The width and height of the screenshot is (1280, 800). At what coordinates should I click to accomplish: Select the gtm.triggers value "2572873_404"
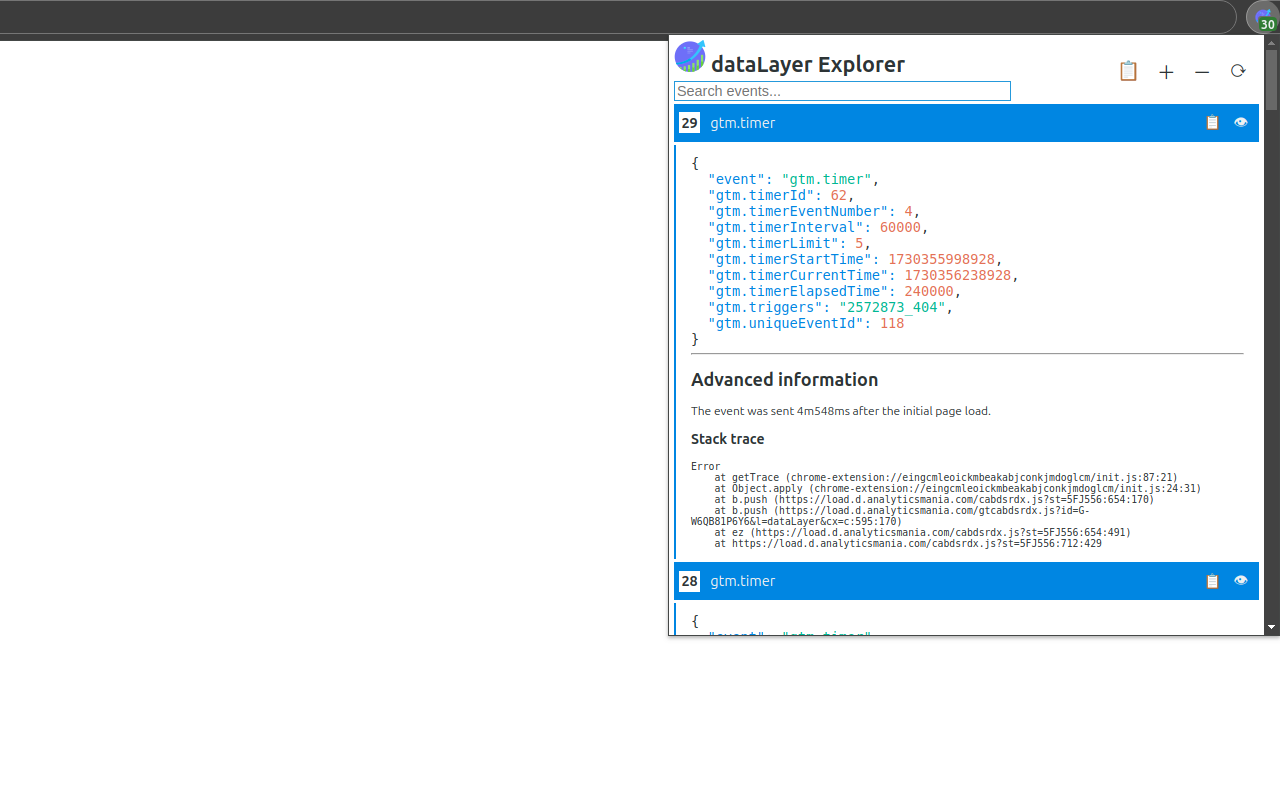point(891,307)
